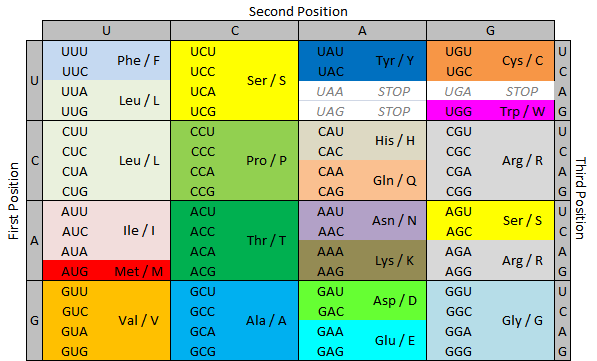Select the Gln / Q label

pos(394,180)
